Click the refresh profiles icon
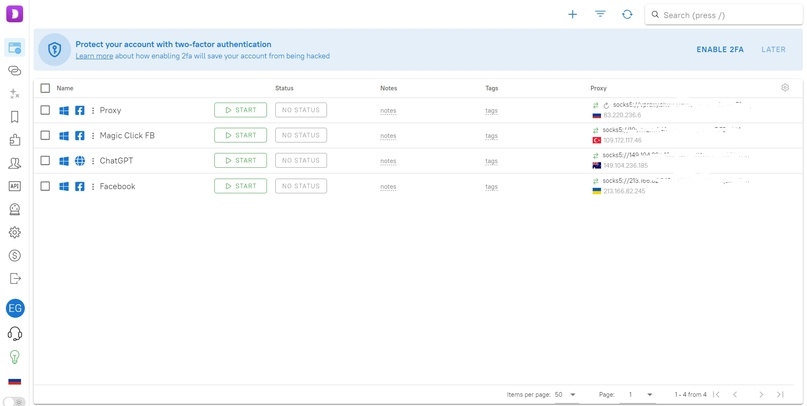This screenshot has height=406, width=807. tap(627, 15)
